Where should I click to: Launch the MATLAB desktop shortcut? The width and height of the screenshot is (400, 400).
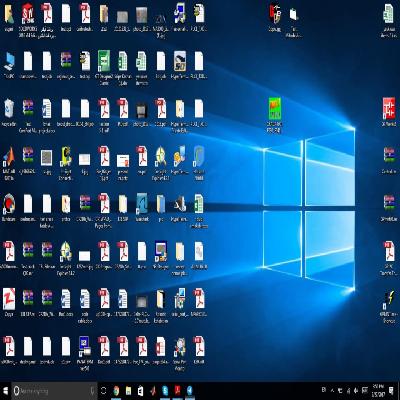pos(9,157)
